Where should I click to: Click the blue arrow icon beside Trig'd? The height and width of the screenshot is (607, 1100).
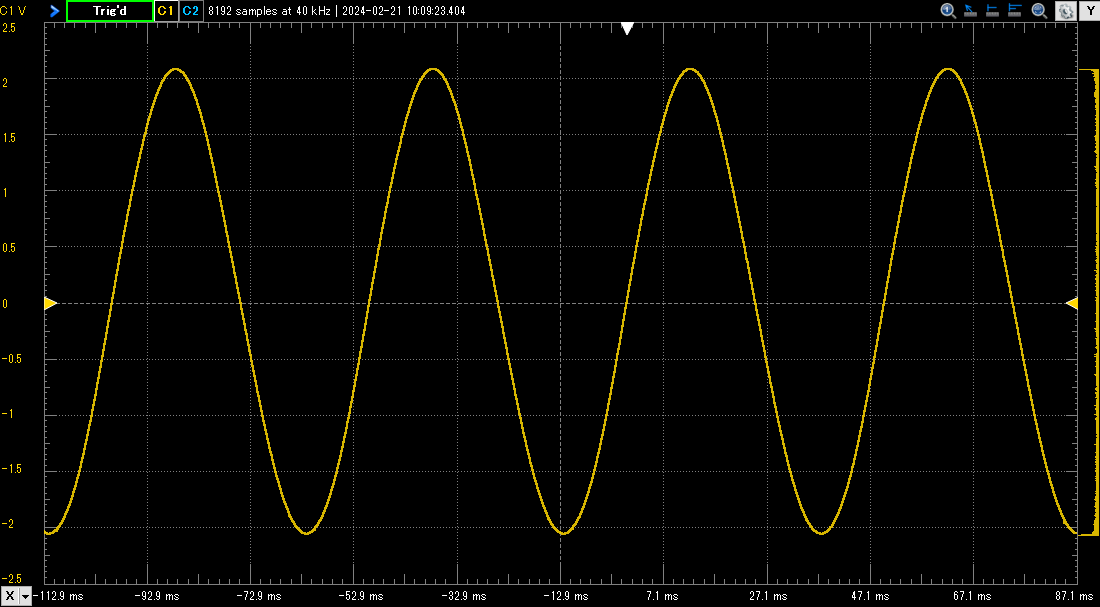(55, 11)
